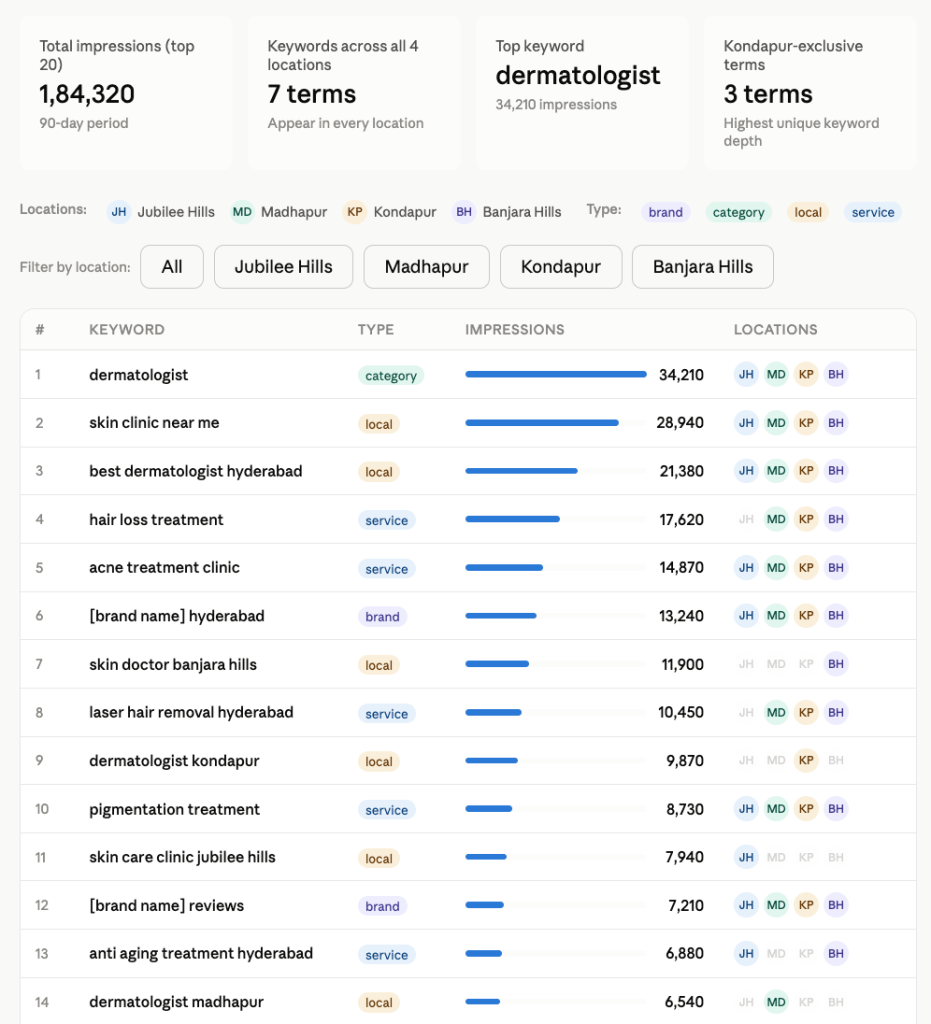Click service tag in pigmentation treatment row
Screen dimensions: 931x1024
tap(387, 810)
